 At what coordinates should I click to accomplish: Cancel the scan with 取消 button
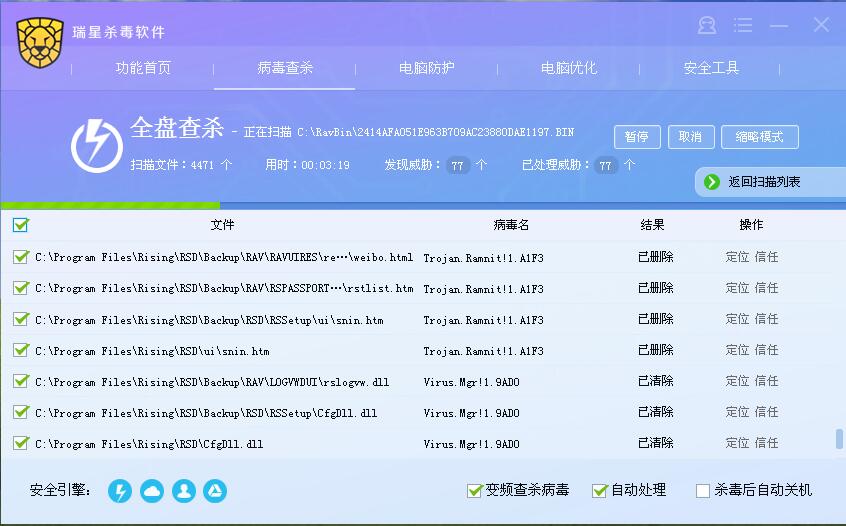click(x=691, y=137)
